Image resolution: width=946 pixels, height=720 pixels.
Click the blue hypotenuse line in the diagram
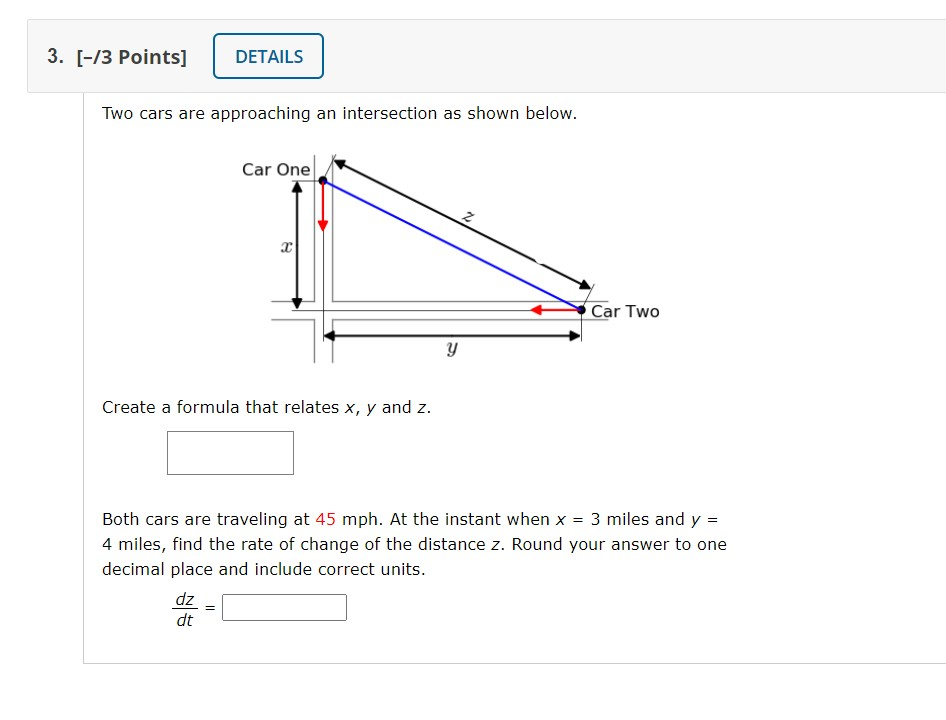[x=451, y=245]
